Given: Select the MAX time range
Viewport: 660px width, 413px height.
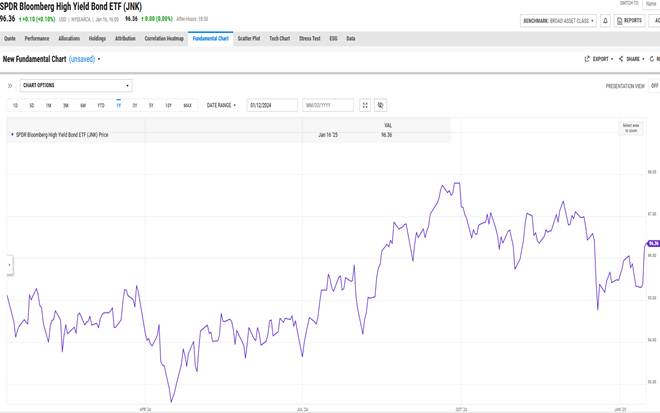Looking at the screenshot, I should coord(188,105).
